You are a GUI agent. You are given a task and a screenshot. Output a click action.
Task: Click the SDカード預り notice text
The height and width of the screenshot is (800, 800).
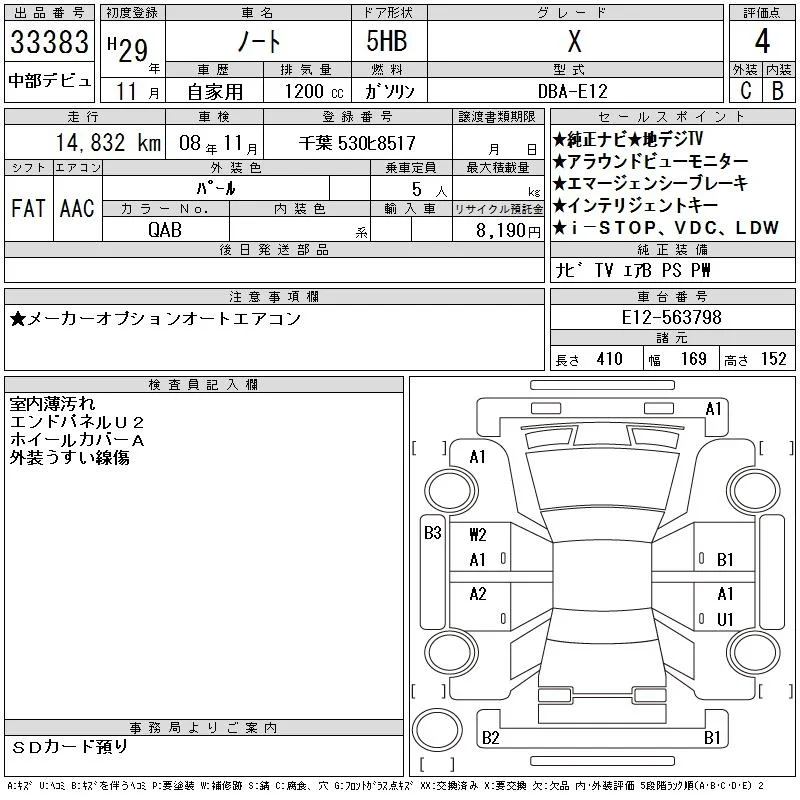(69, 747)
